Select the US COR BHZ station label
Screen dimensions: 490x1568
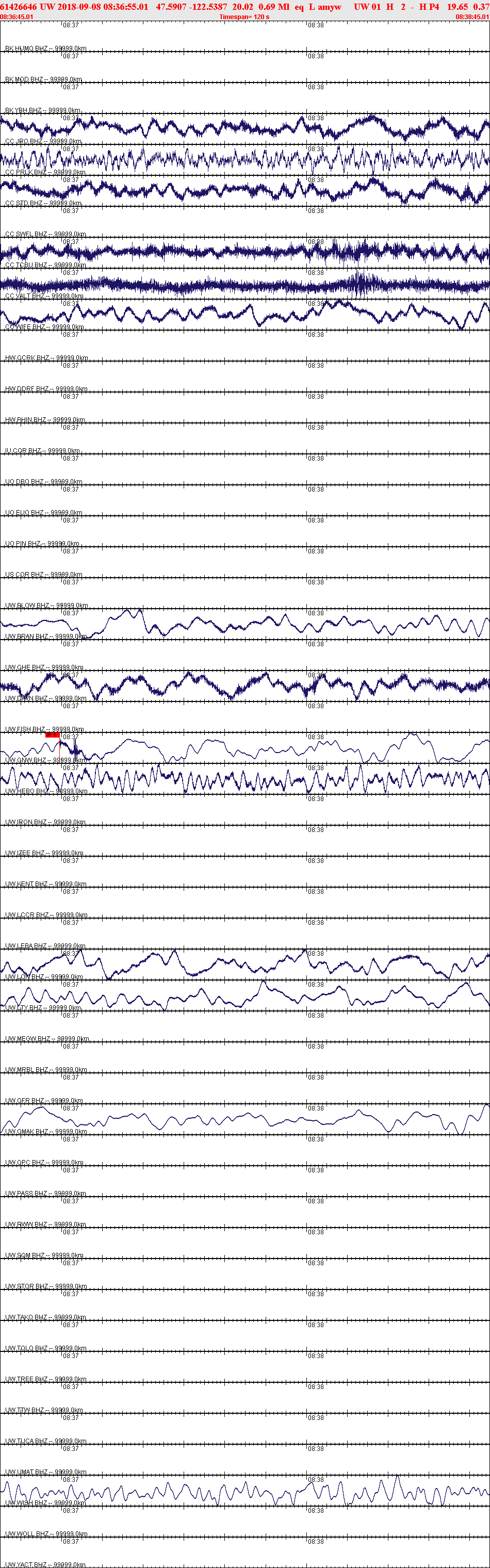44,575
